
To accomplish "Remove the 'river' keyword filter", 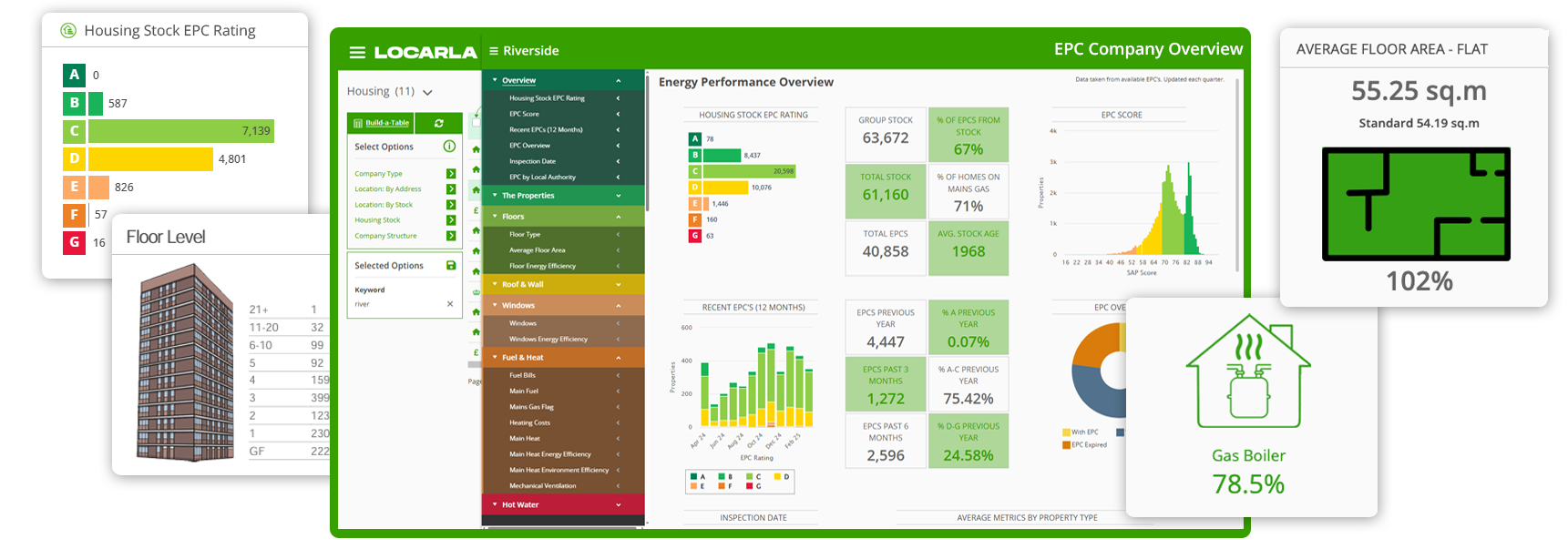I will [x=450, y=304].
